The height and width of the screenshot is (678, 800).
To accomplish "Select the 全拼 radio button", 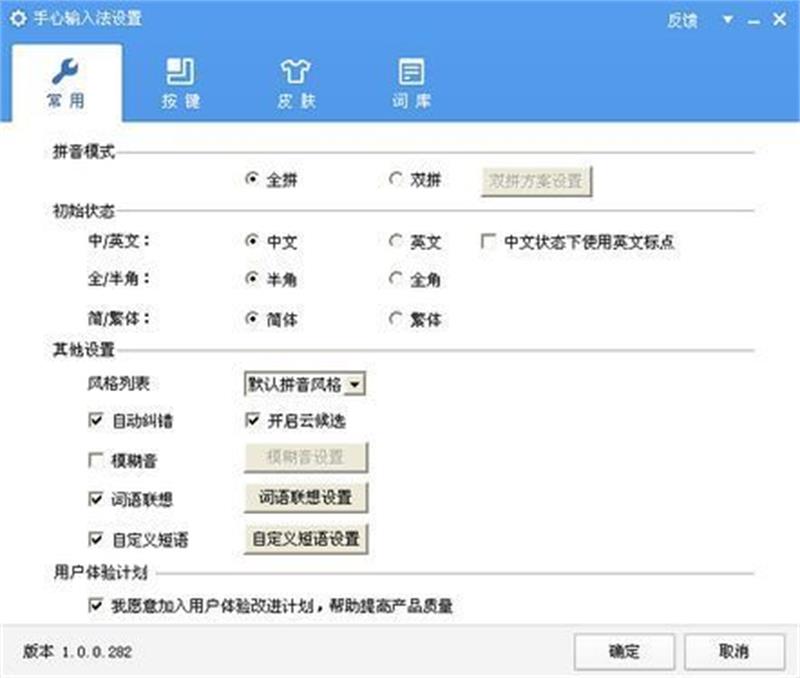I will click(x=252, y=179).
